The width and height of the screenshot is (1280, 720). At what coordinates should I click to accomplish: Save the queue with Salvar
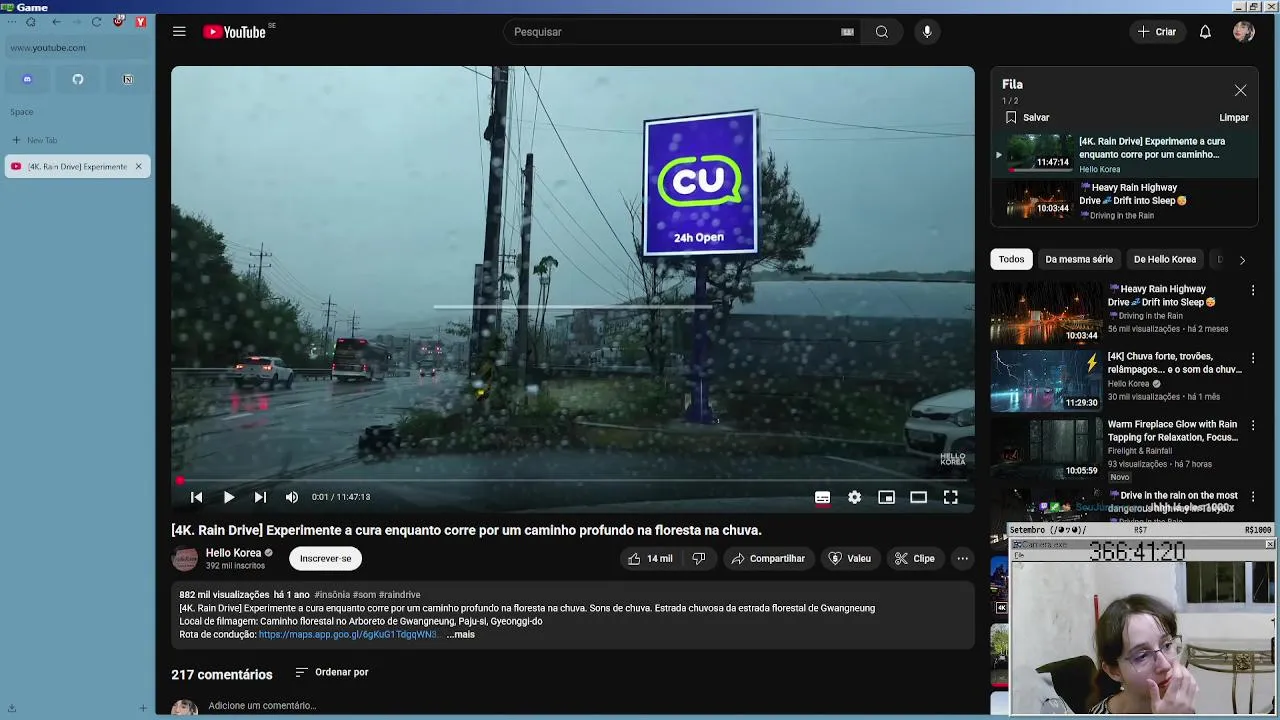pyautogui.click(x=1027, y=118)
